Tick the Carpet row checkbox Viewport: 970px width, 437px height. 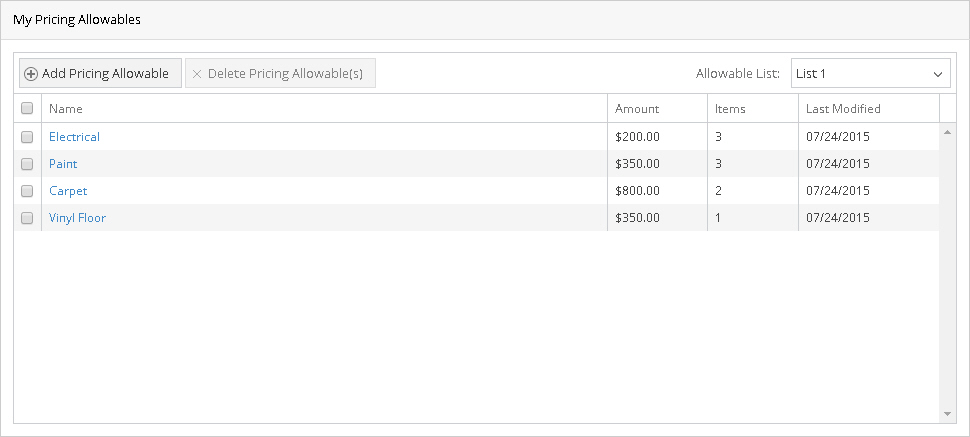[27, 191]
